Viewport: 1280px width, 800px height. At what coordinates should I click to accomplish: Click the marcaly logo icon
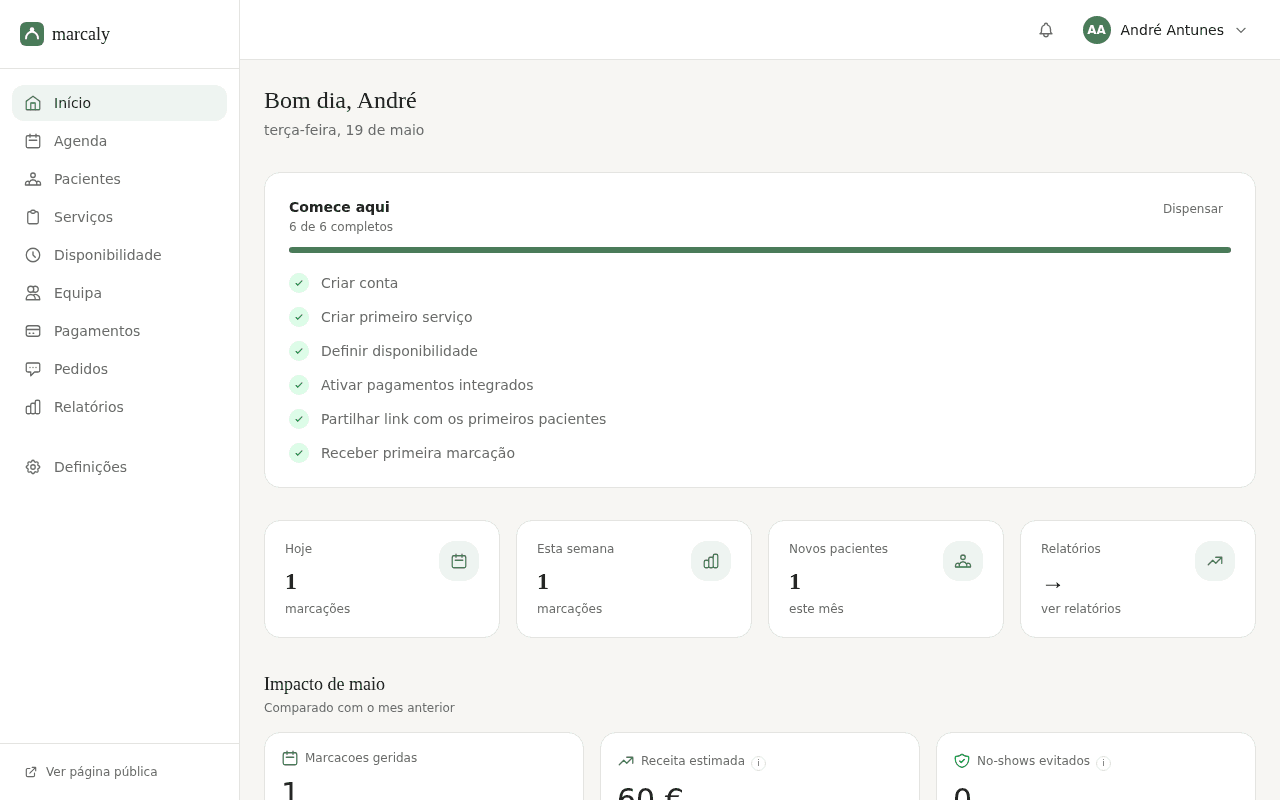pos(32,34)
